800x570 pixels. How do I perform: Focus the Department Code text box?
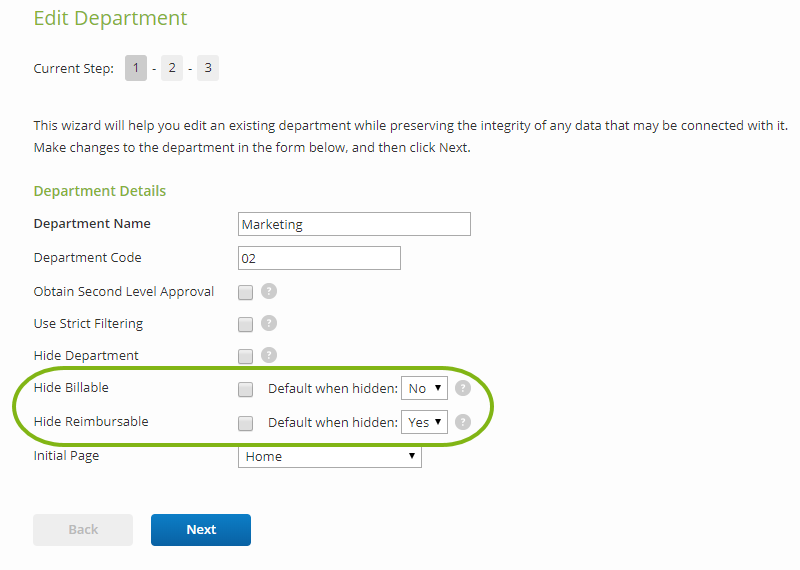319,258
